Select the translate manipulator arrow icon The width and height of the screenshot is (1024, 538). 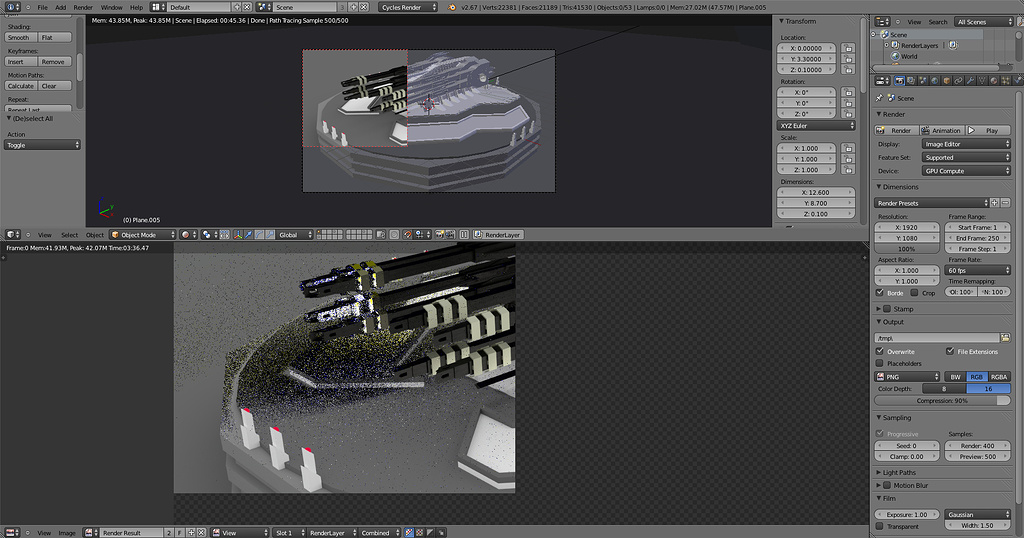pos(248,234)
